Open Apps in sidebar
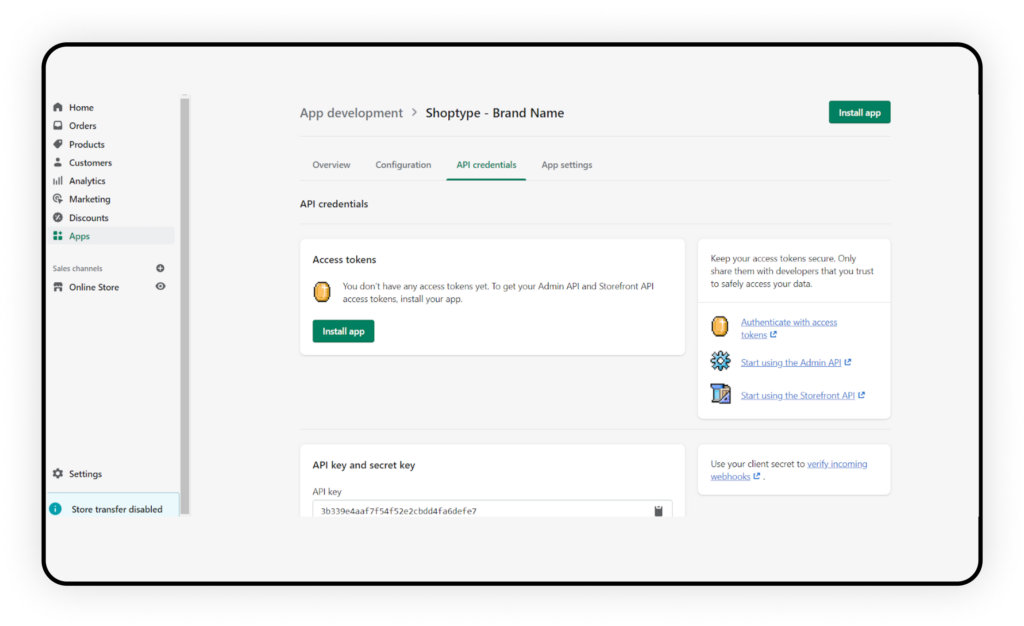This screenshot has height=626, width=1024. pyautogui.click(x=111, y=236)
